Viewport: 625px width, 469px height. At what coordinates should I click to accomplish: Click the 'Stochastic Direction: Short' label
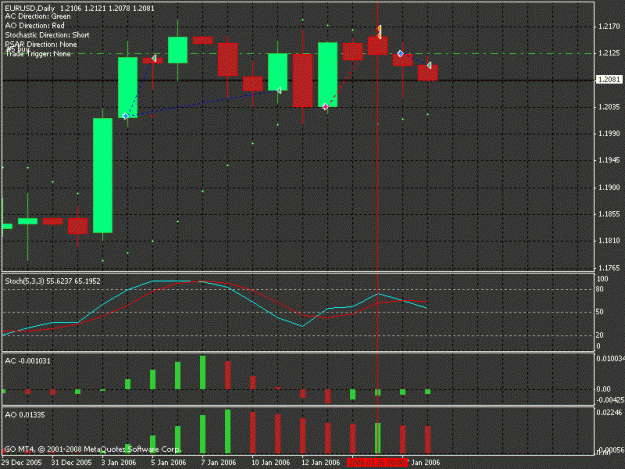click(47, 35)
